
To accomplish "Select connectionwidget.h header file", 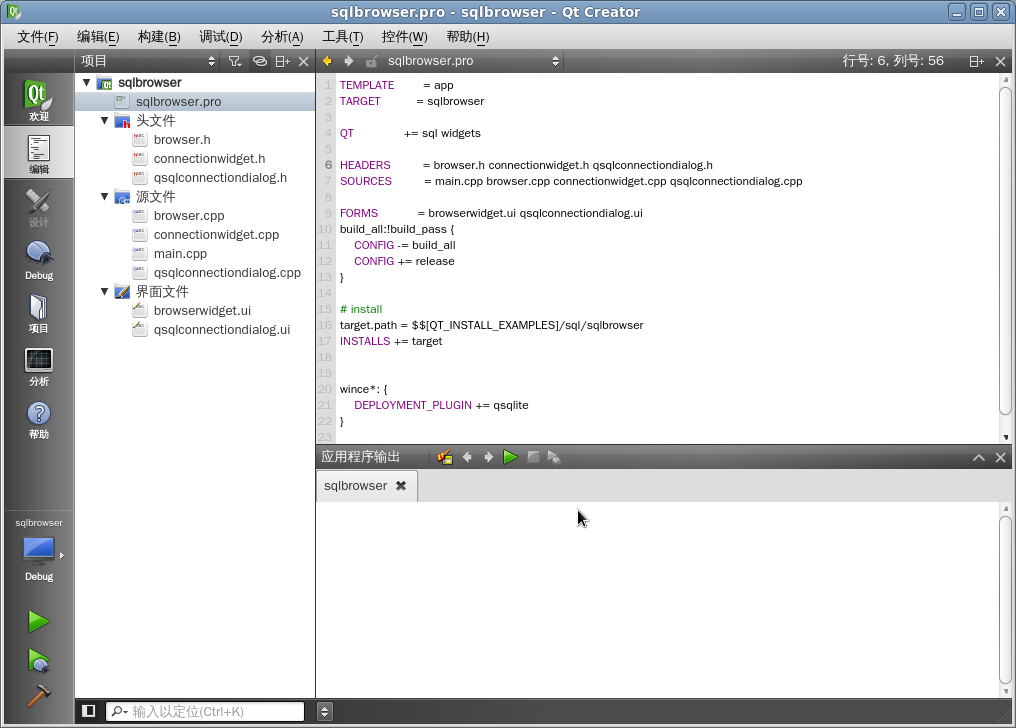I will 209,159.
